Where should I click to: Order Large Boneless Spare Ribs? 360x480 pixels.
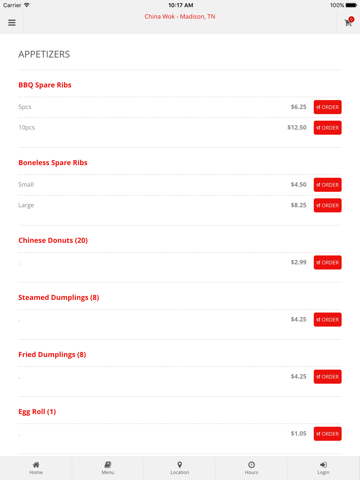pos(327,205)
